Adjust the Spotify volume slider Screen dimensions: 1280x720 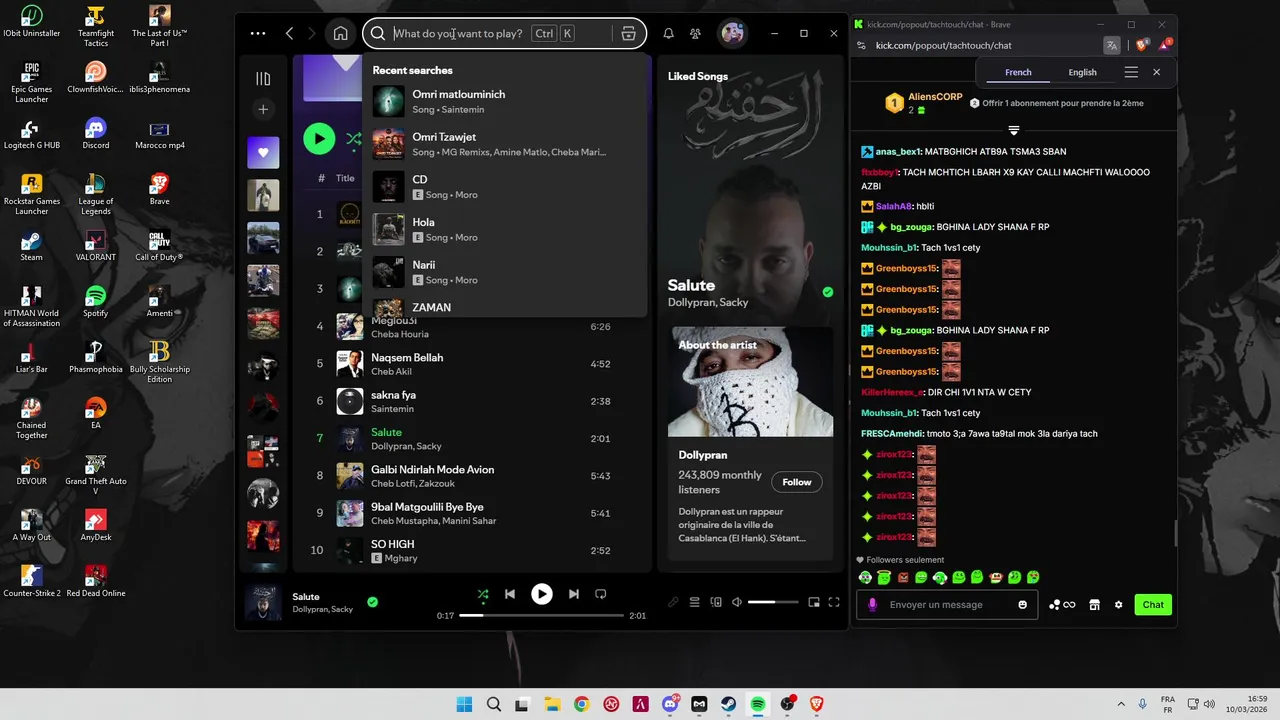[774, 602]
